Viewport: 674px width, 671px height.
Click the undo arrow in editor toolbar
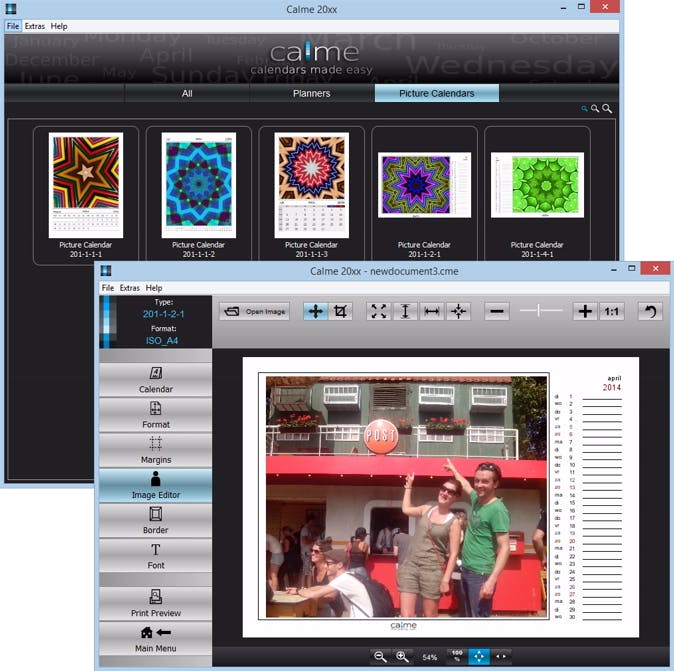point(650,311)
